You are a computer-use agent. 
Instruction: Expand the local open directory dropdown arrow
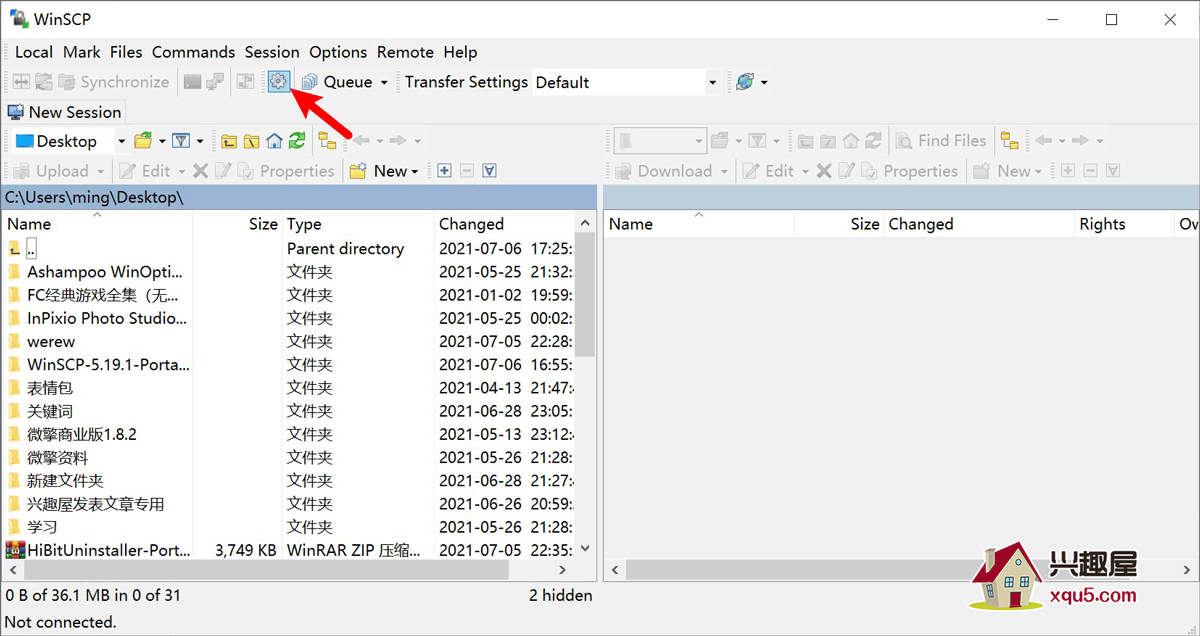pyautogui.click(x=161, y=142)
